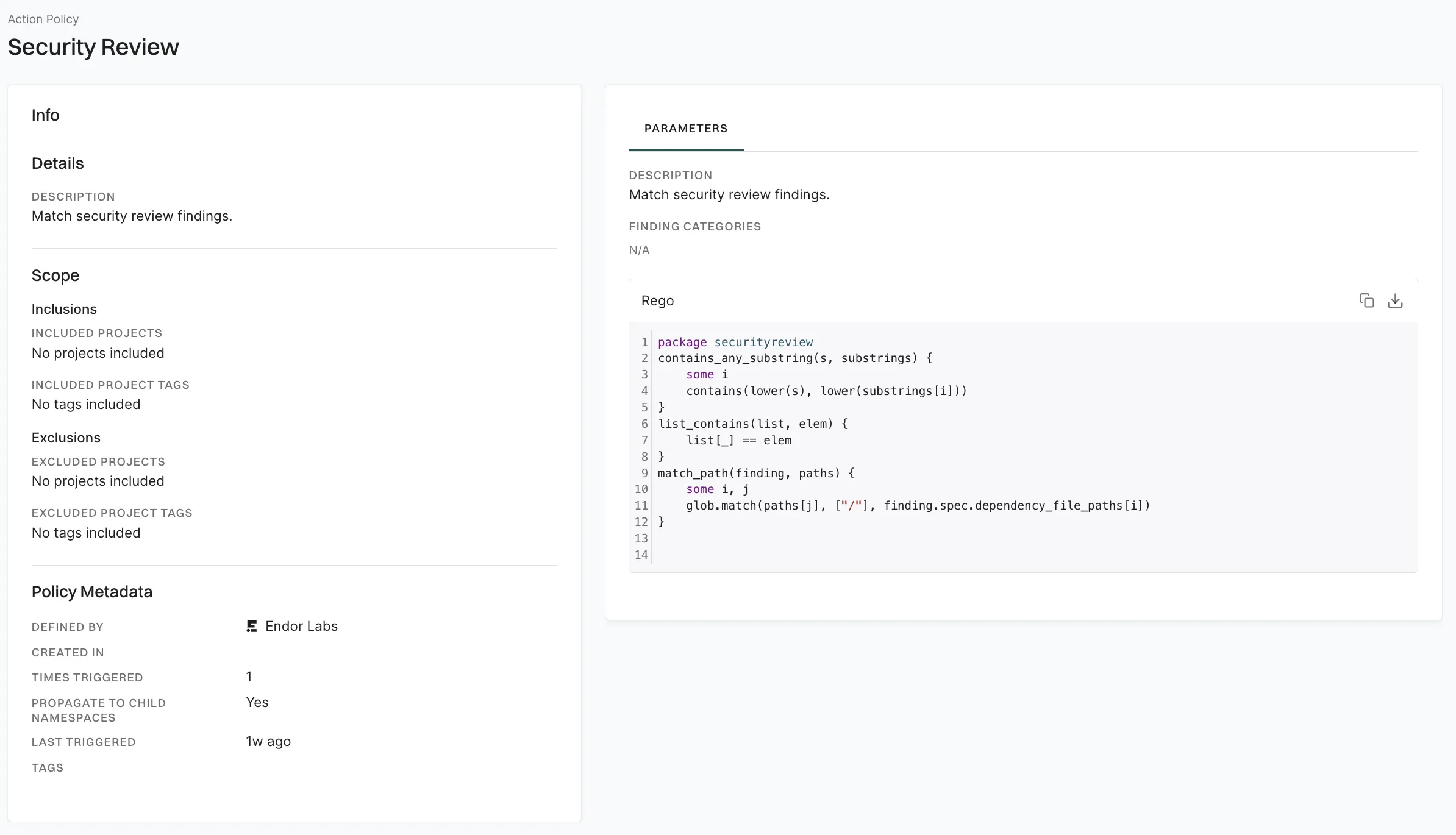The height and width of the screenshot is (835, 1456).
Task: Click the Policy Metadata heading
Action: 92,592
